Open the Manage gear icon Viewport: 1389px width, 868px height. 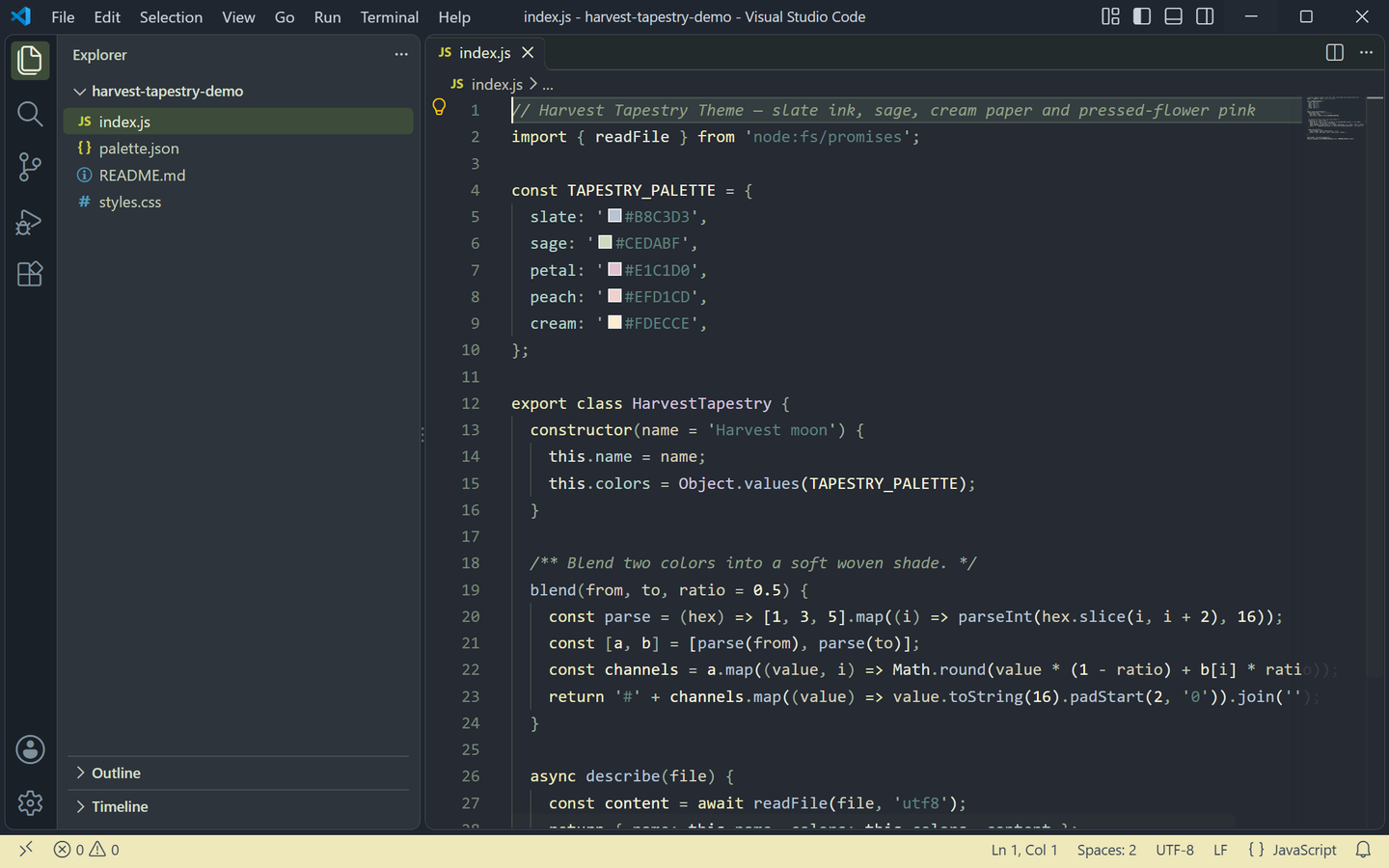click(30, 802)
